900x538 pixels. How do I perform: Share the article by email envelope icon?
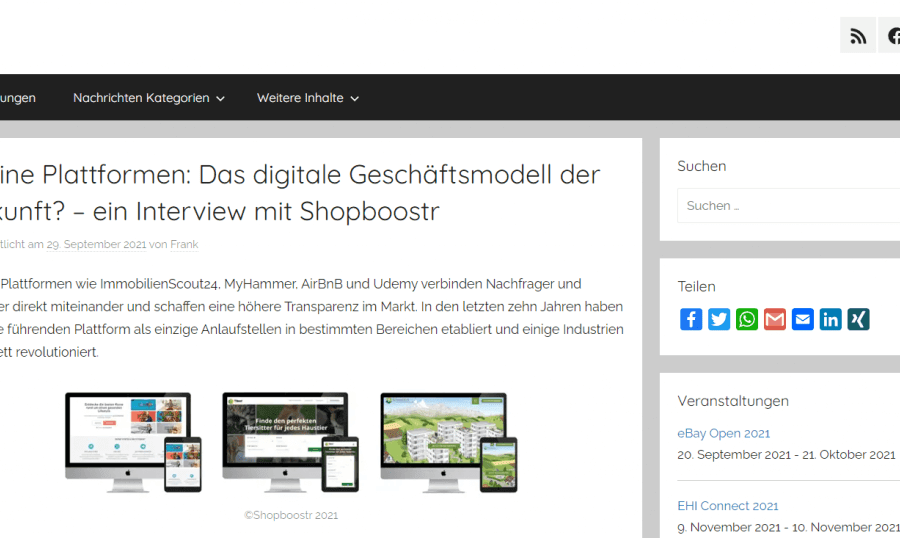[802, 319]
